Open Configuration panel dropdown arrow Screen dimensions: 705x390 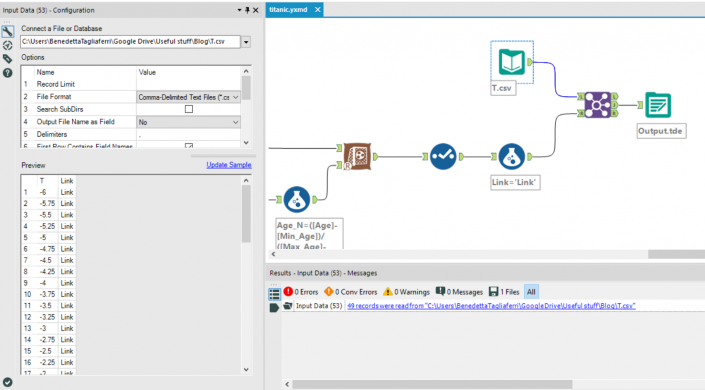(239, 10)
